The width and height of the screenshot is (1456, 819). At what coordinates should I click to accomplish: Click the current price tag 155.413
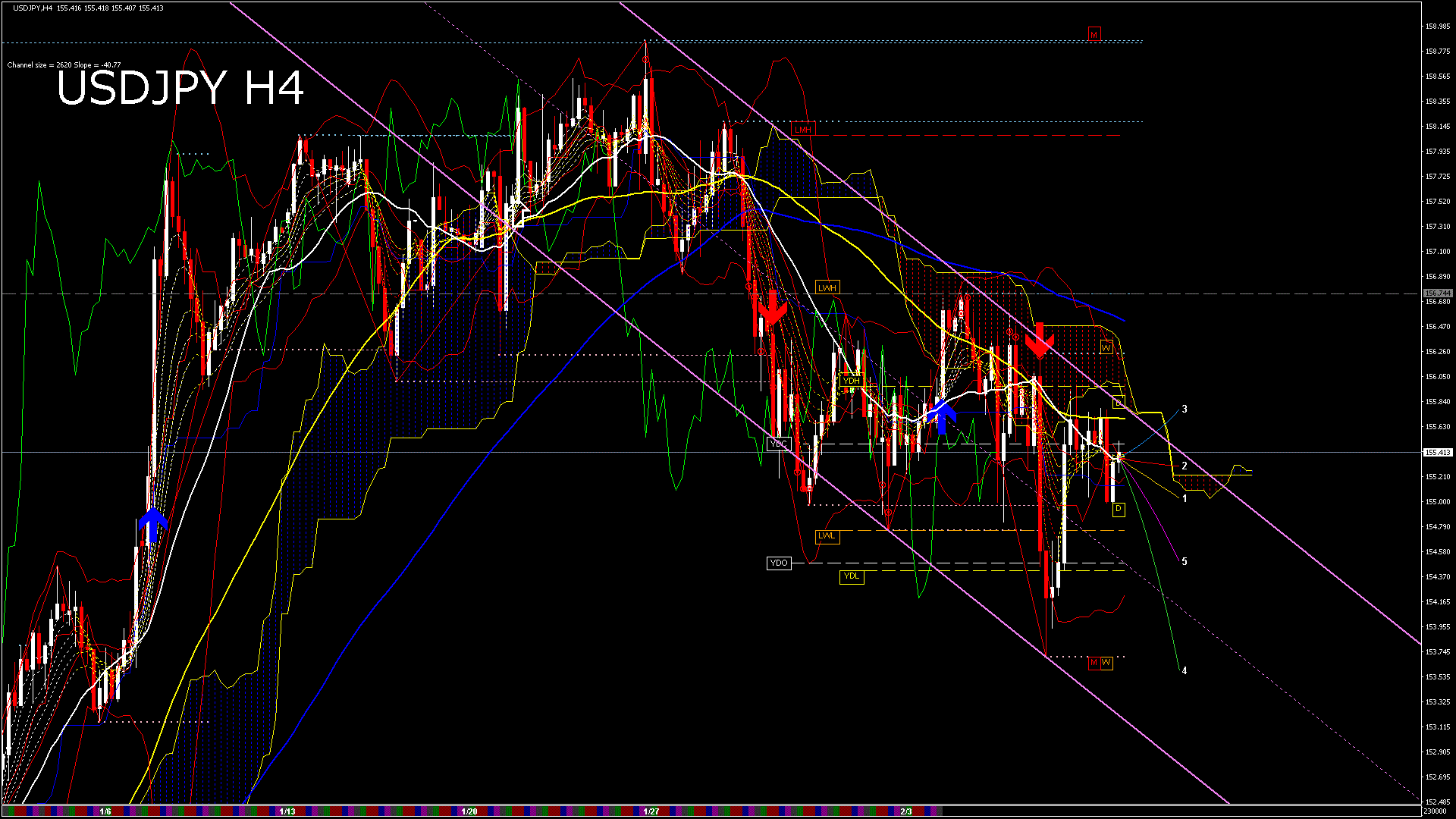pyautogui.click(x=1437, y=453)
